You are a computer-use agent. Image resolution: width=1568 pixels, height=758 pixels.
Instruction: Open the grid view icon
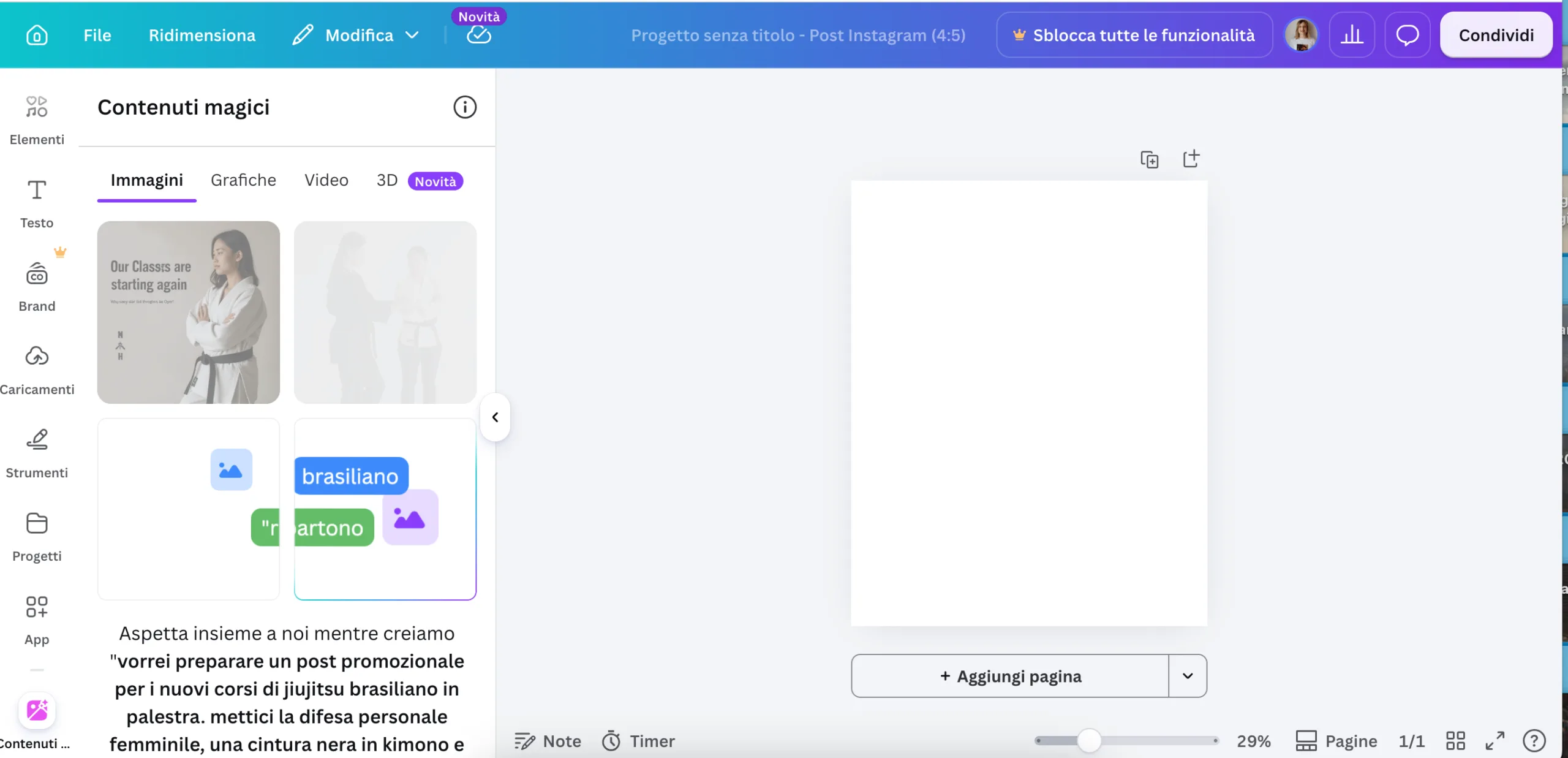click(1455, 741)
